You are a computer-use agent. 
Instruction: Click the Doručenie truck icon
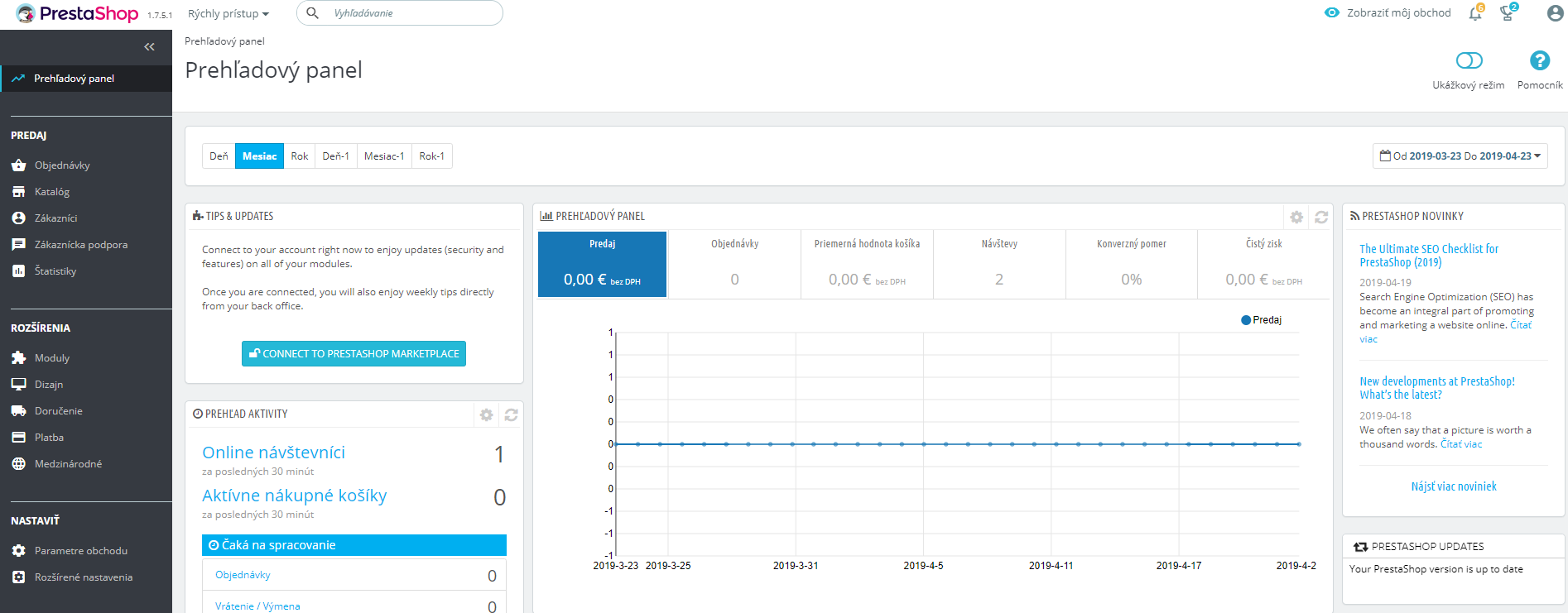19,411
